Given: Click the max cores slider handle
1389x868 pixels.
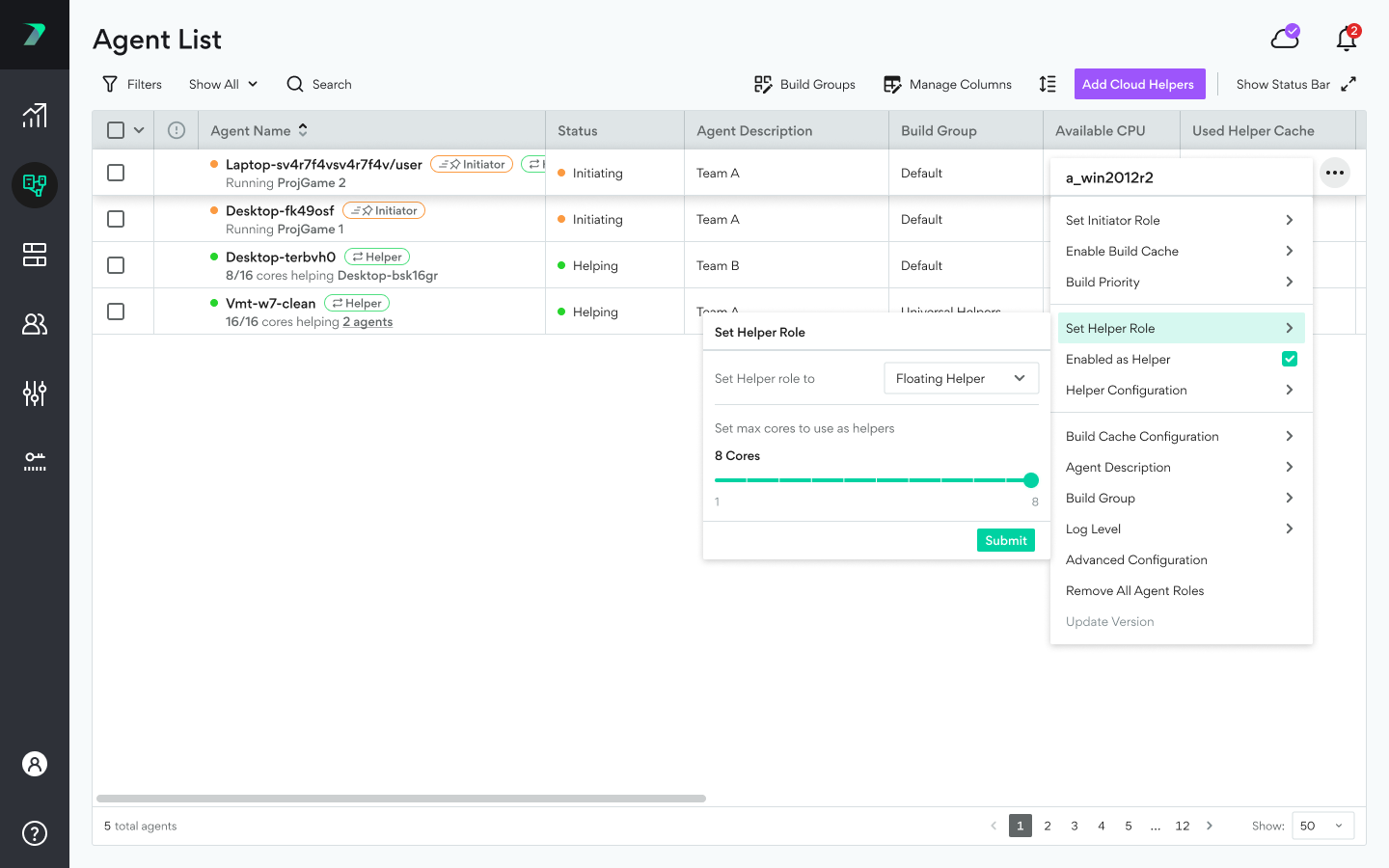Looking at the screenshot, I should coord(1031,480).
